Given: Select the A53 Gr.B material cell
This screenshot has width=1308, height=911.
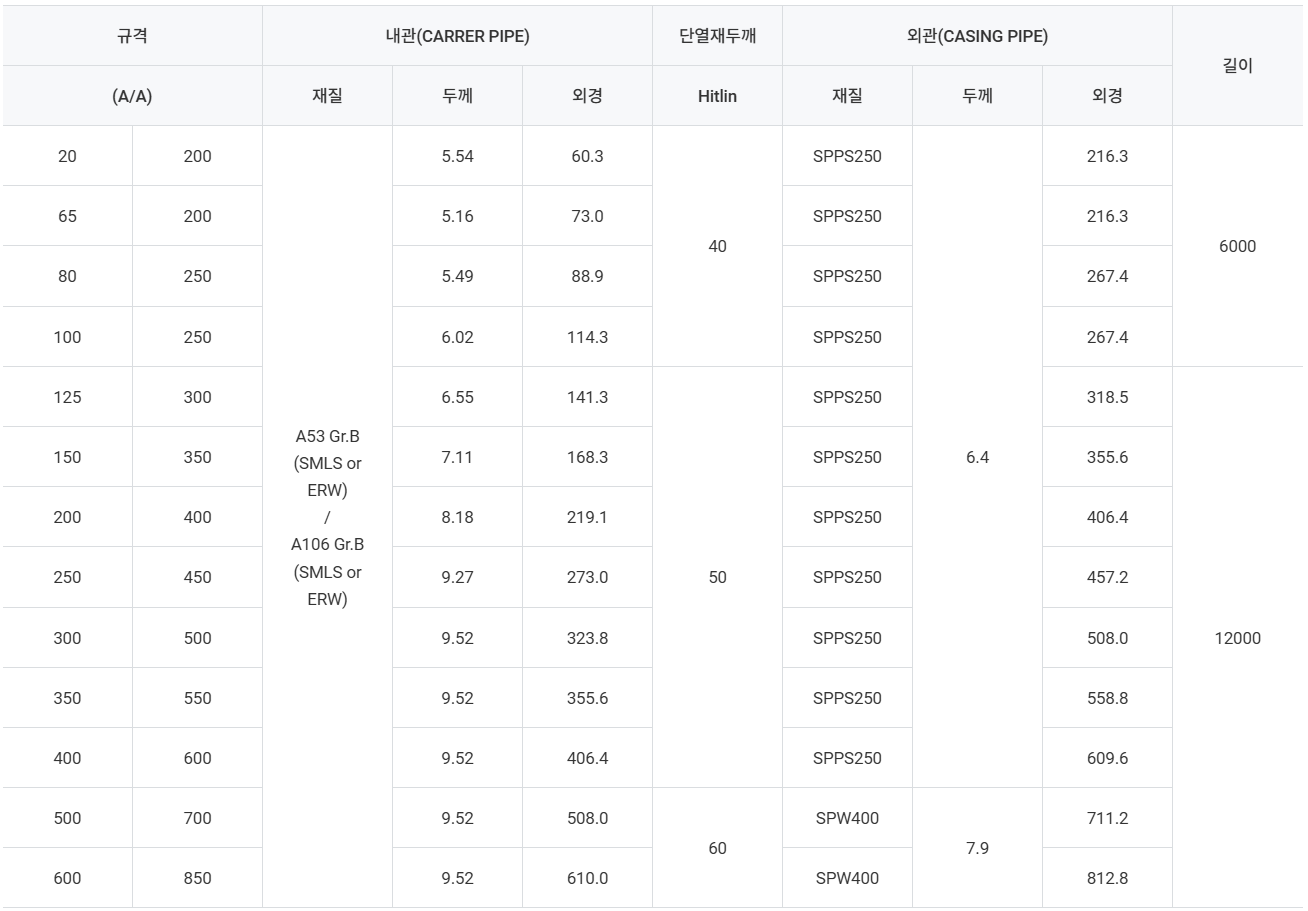Looking at the screenshot, I should tap(327, 517).
